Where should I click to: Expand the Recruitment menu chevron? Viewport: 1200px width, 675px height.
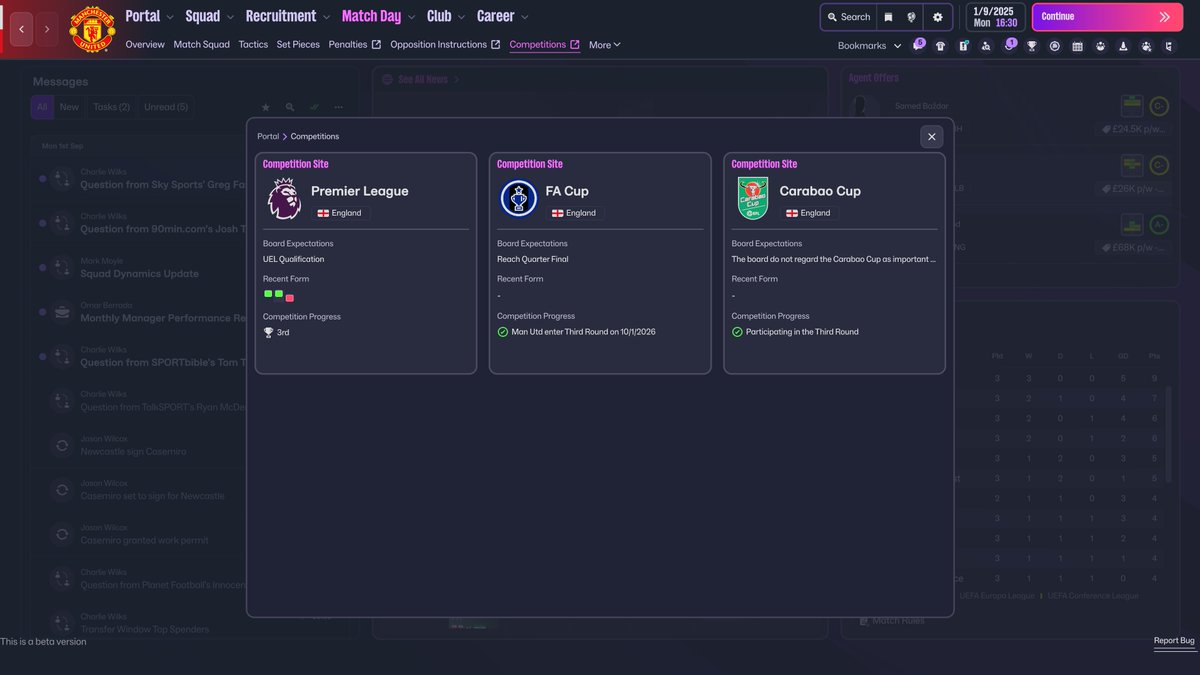[326, 17]
